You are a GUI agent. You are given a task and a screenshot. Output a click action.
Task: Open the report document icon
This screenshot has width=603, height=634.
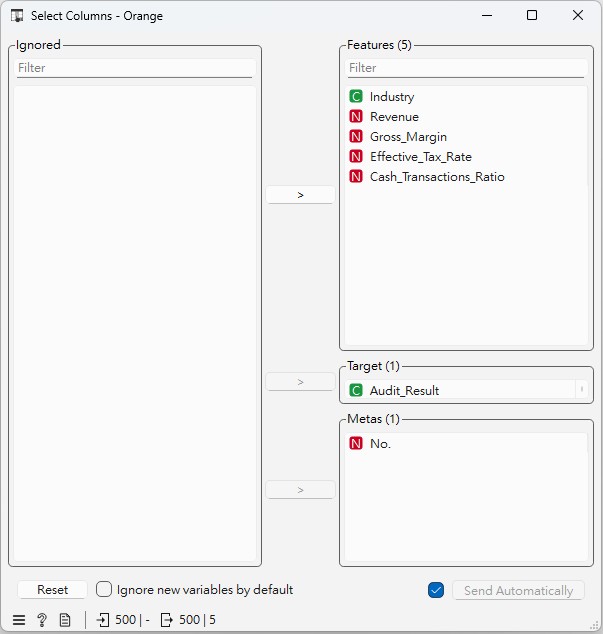pyautogui.click(x=65, y=620)
